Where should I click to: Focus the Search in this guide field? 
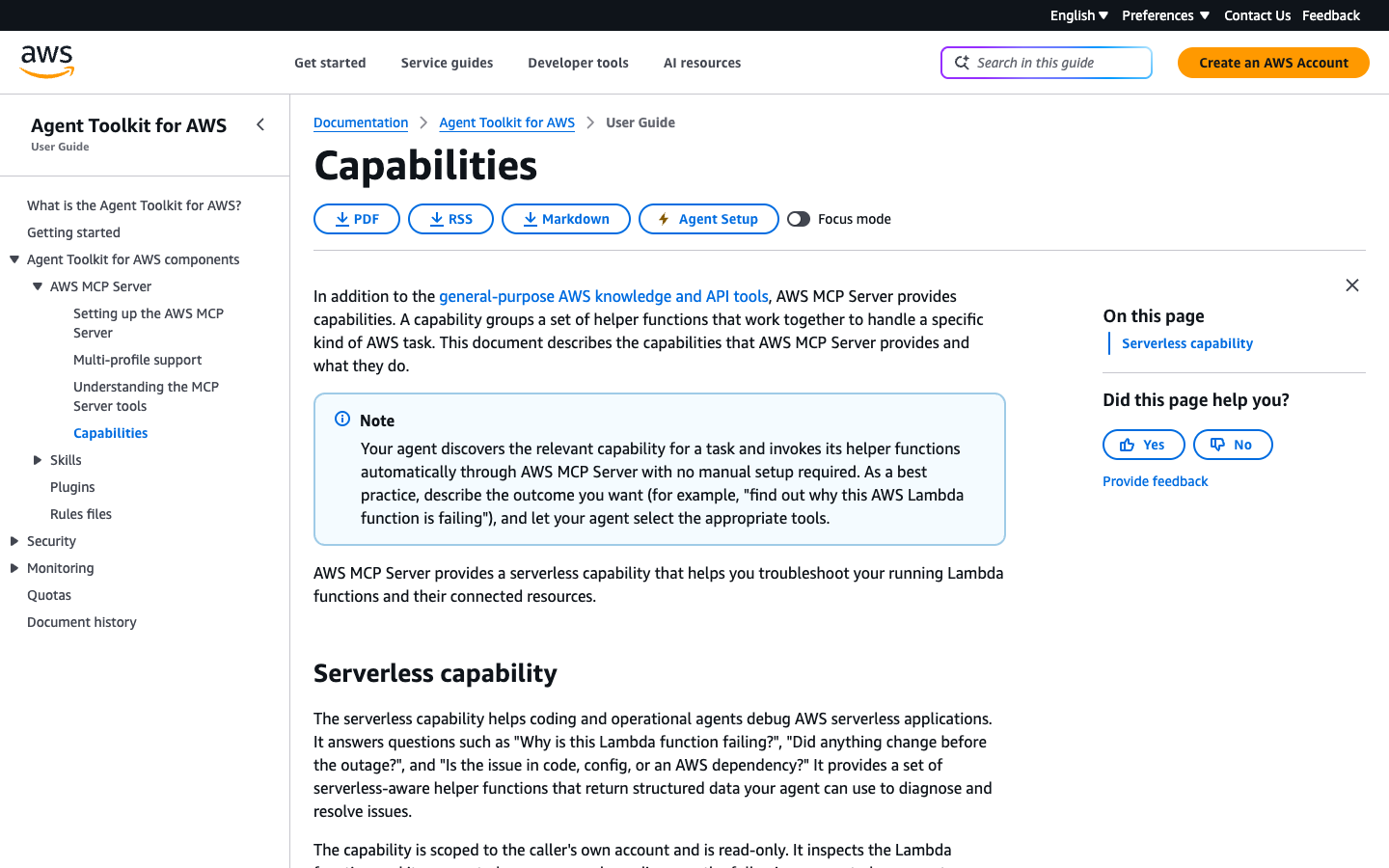(1047, 63)
